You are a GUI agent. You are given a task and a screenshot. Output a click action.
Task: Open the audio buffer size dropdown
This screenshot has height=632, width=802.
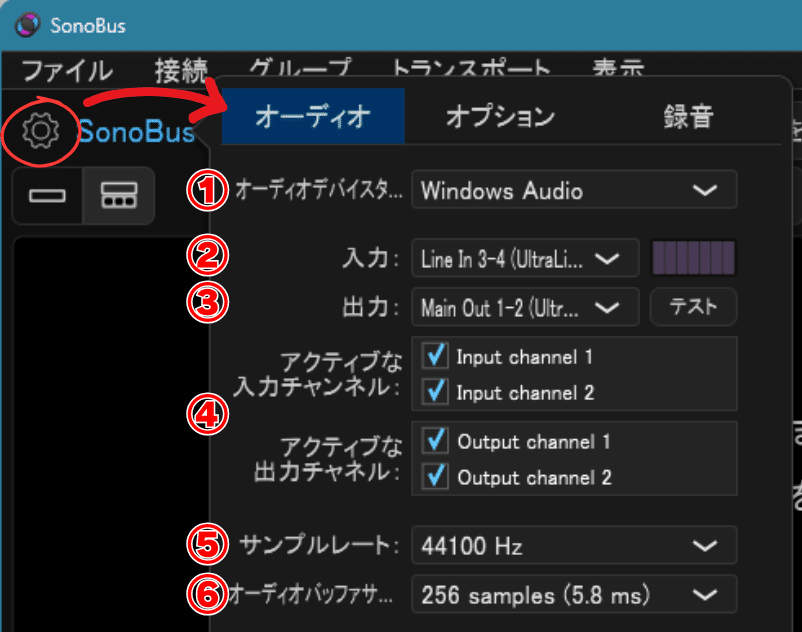(x=575, y=593)
